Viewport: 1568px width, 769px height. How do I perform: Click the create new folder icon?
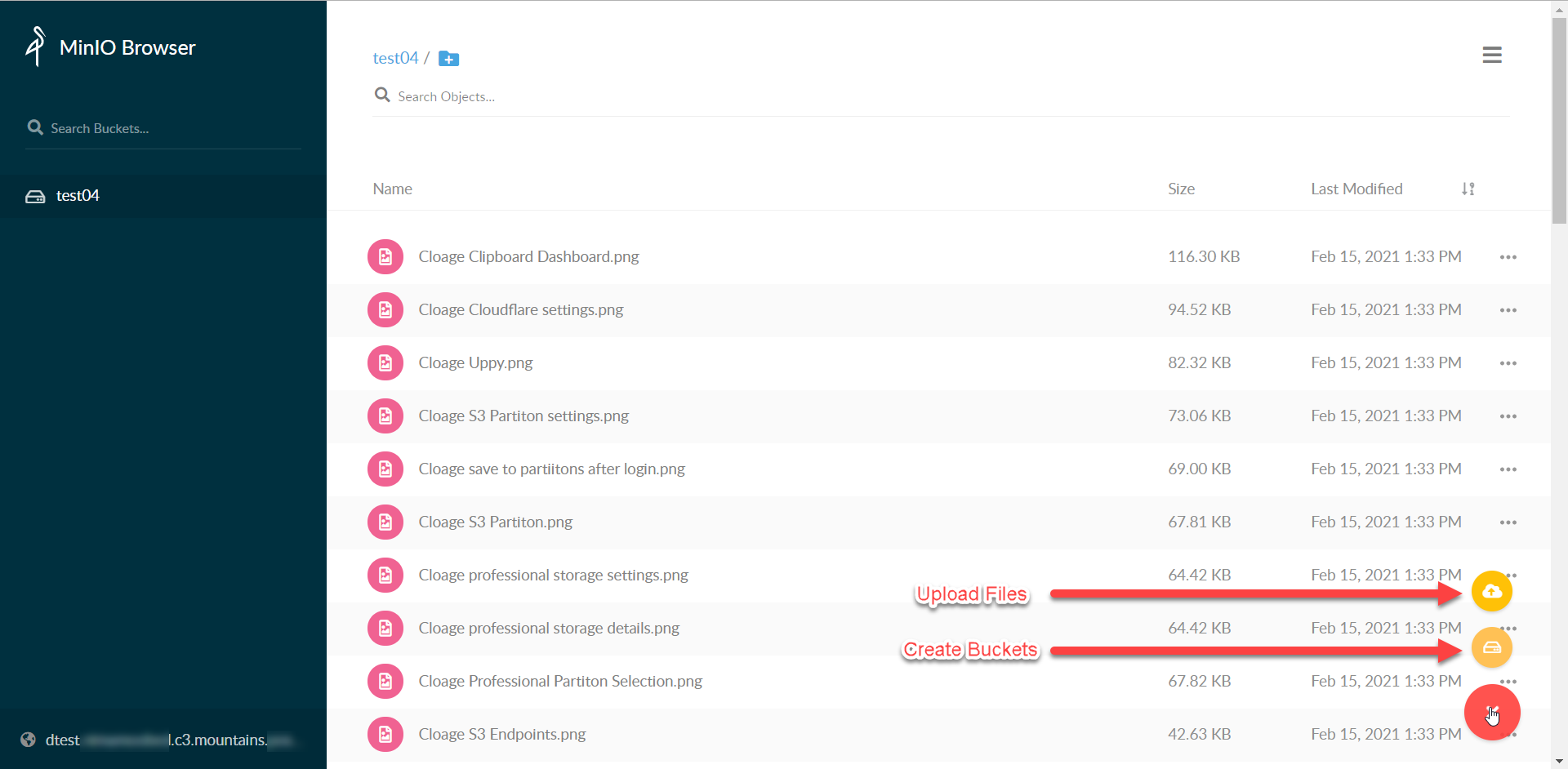pyautogui.click(x=448, y=59)
